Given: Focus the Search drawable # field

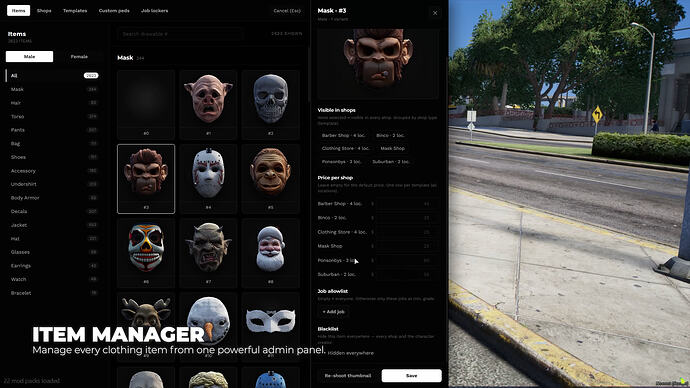Looking at the screenshot, I should click(180, 34).
